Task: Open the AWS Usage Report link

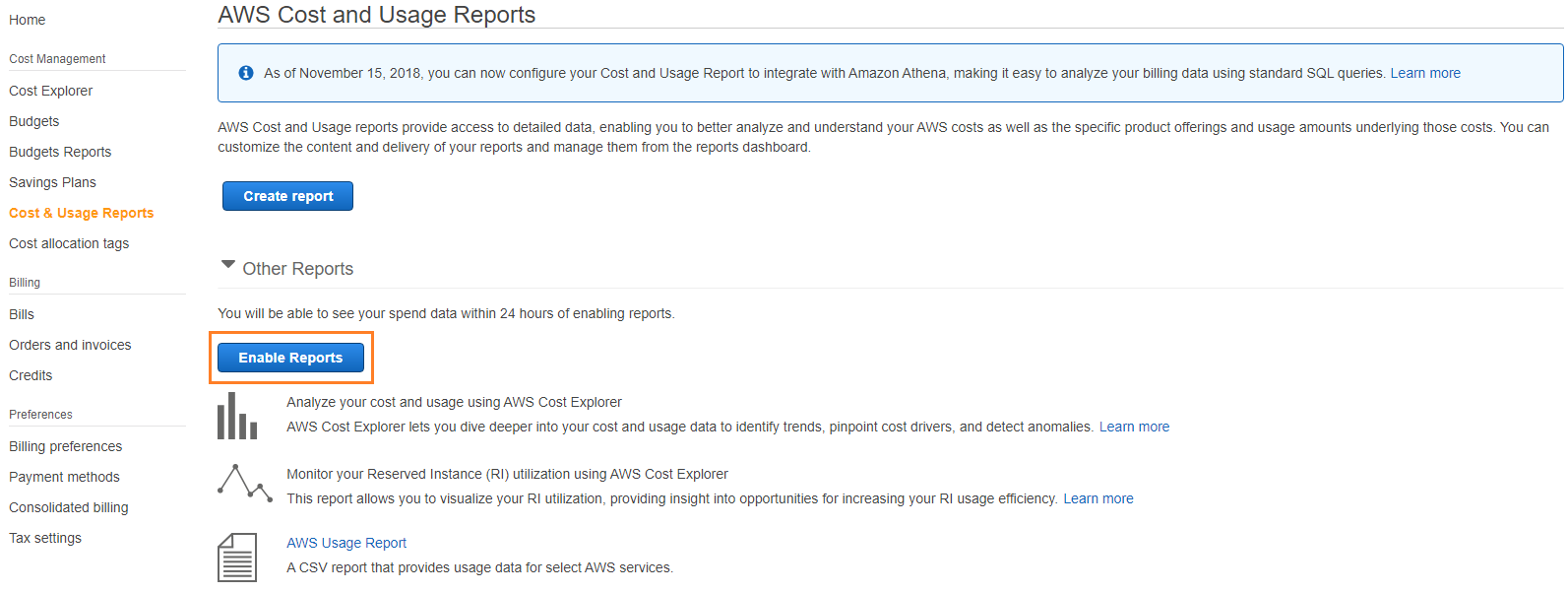Action: tap(346, 543)
